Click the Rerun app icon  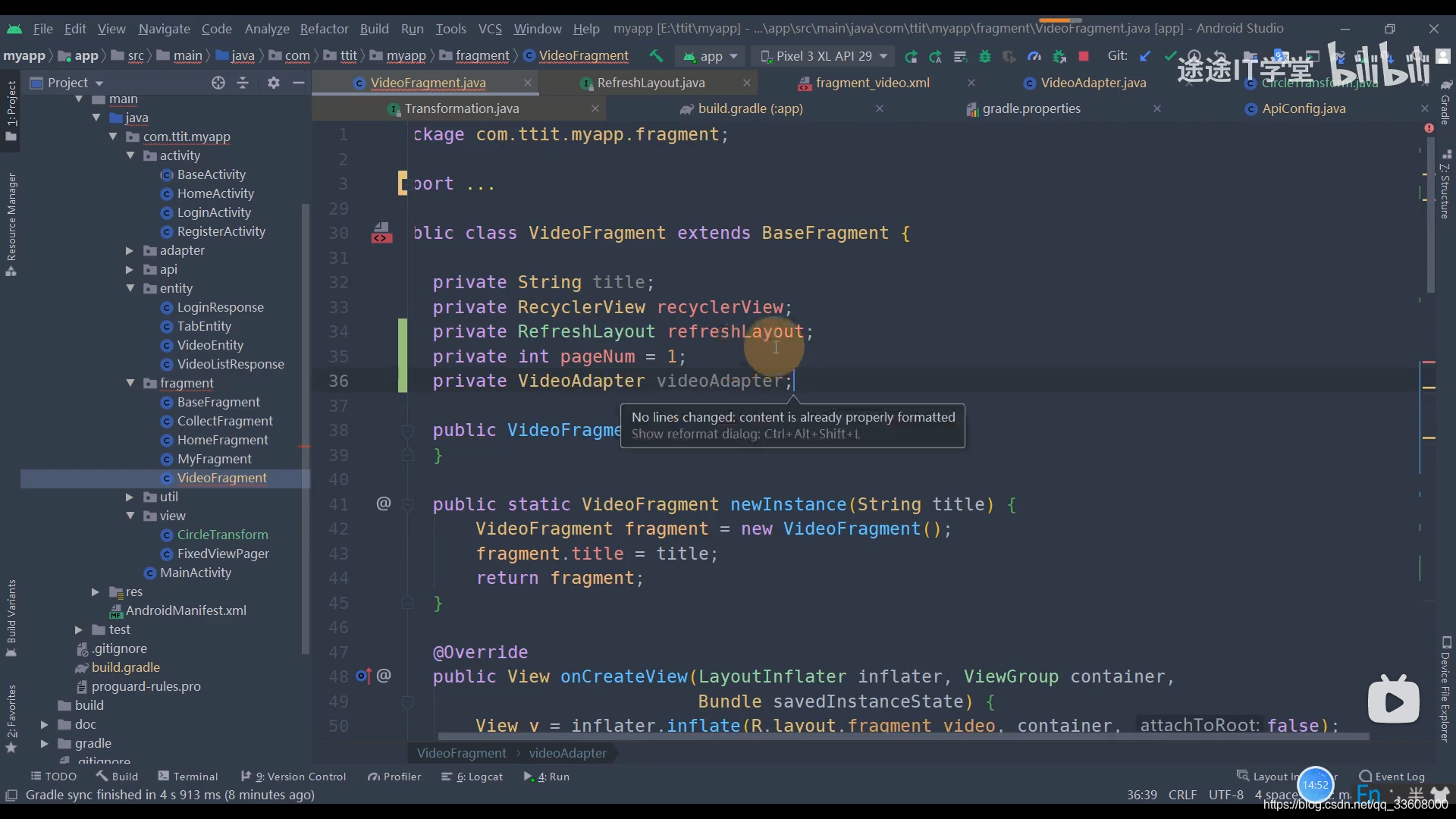tap(911, 56)
